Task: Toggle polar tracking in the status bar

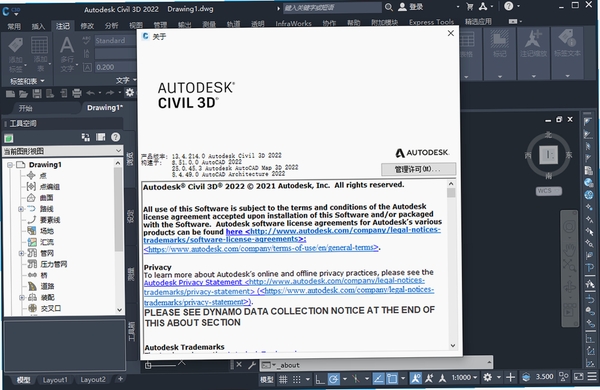Action: (333, 379)
